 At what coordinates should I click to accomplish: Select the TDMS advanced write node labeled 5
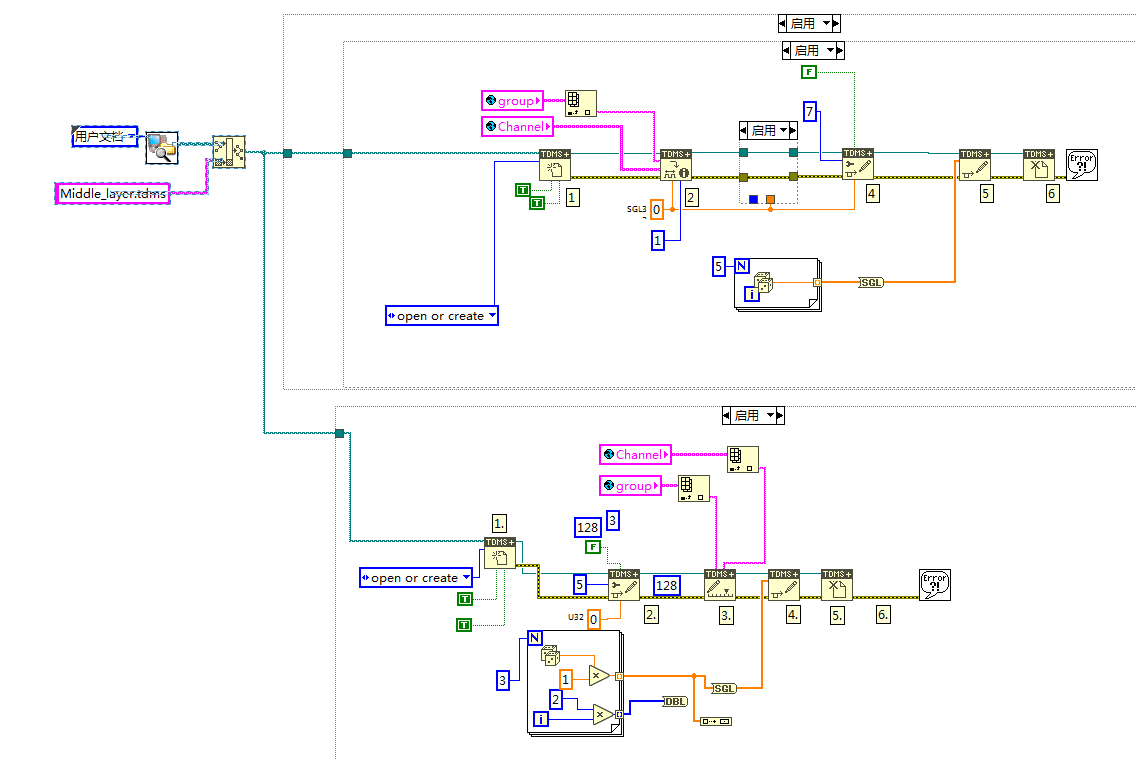[x=975, y=165]
